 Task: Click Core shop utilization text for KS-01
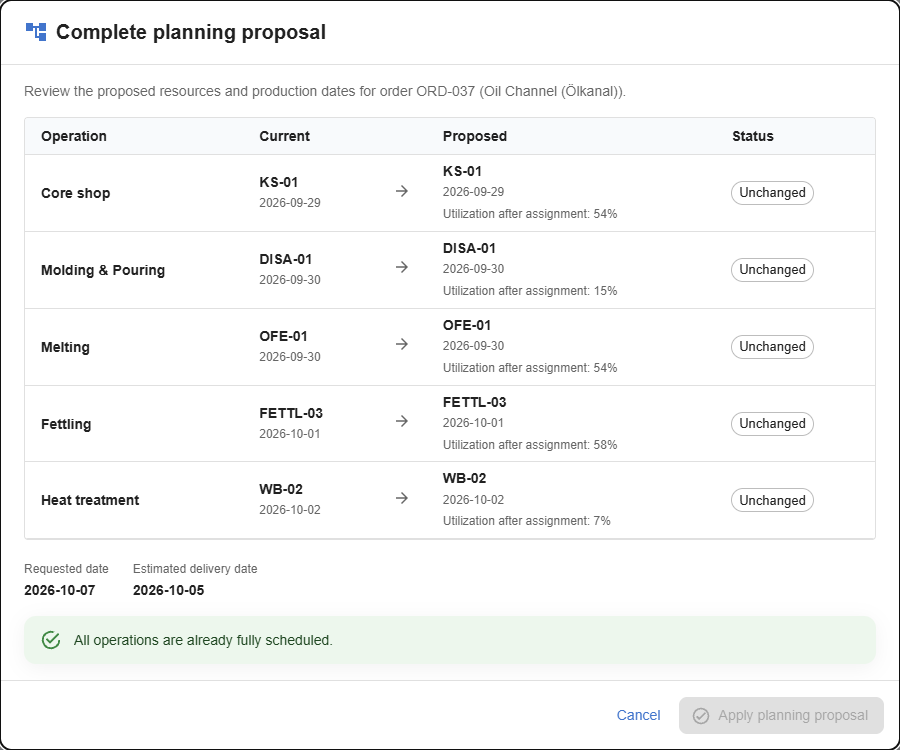click(530, 214)
